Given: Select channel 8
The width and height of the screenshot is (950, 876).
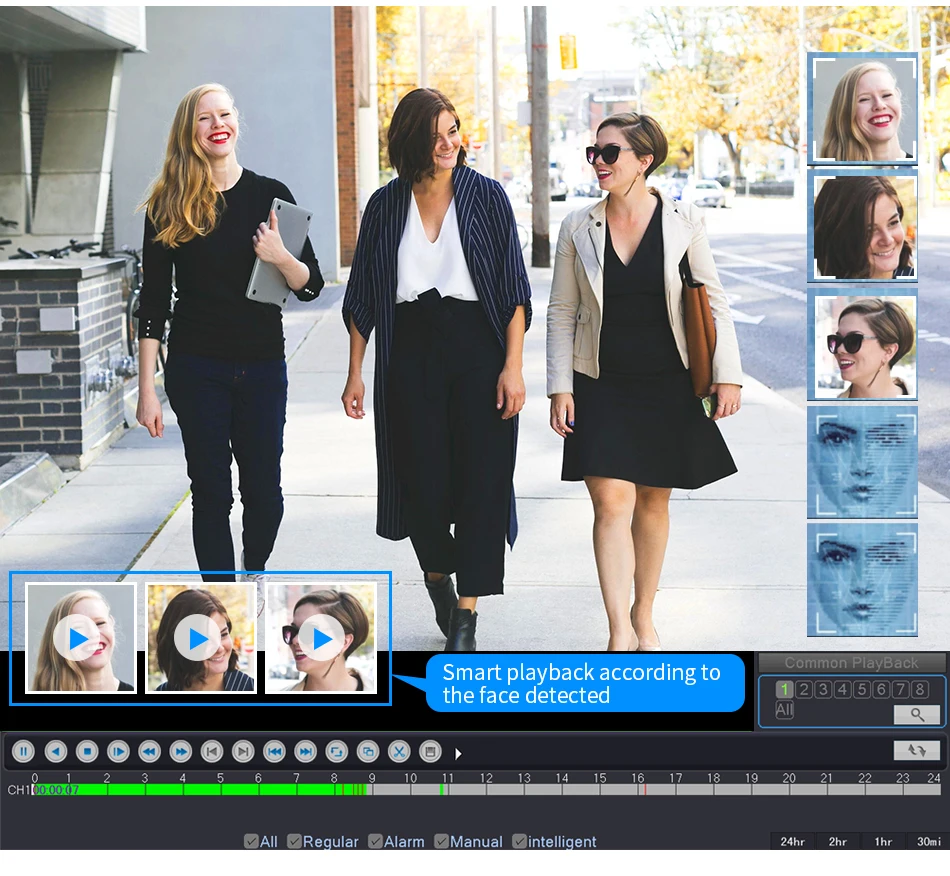Looking at the screenshot, I should (920, 689).
